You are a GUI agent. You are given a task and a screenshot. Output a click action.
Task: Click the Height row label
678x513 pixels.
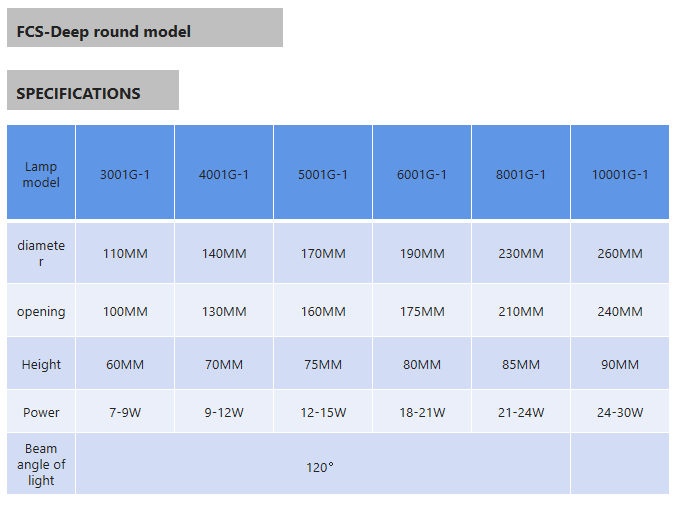coord(41,365)
